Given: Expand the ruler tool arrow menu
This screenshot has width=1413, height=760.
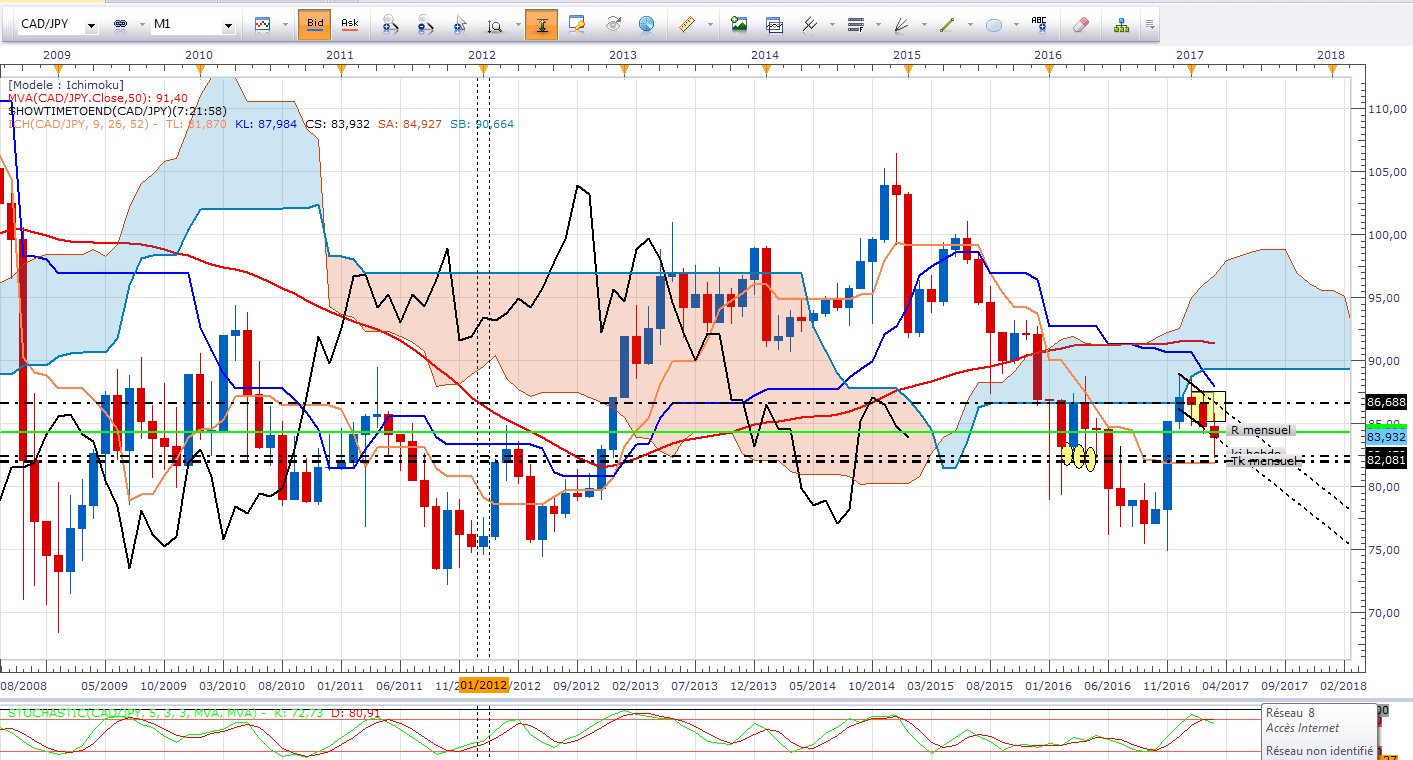Looking at the screenshot, I should tap(709, 24).
